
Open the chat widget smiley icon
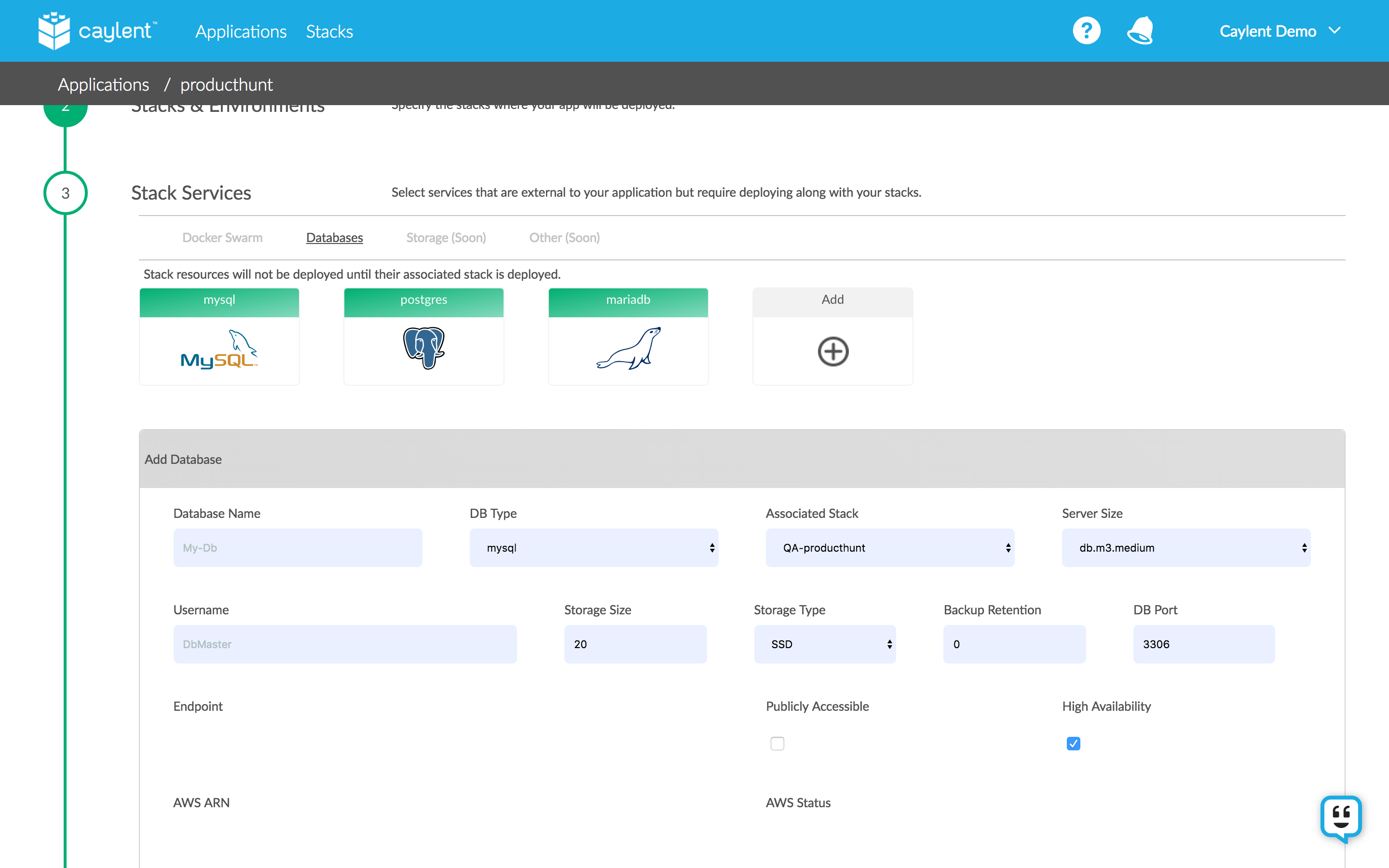1341,817
